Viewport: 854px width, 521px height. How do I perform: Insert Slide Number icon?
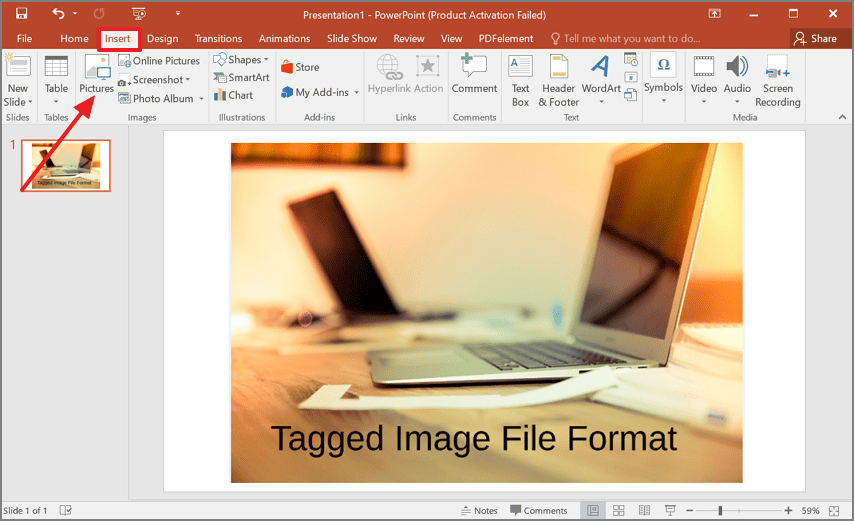click(x=631, y=77)
